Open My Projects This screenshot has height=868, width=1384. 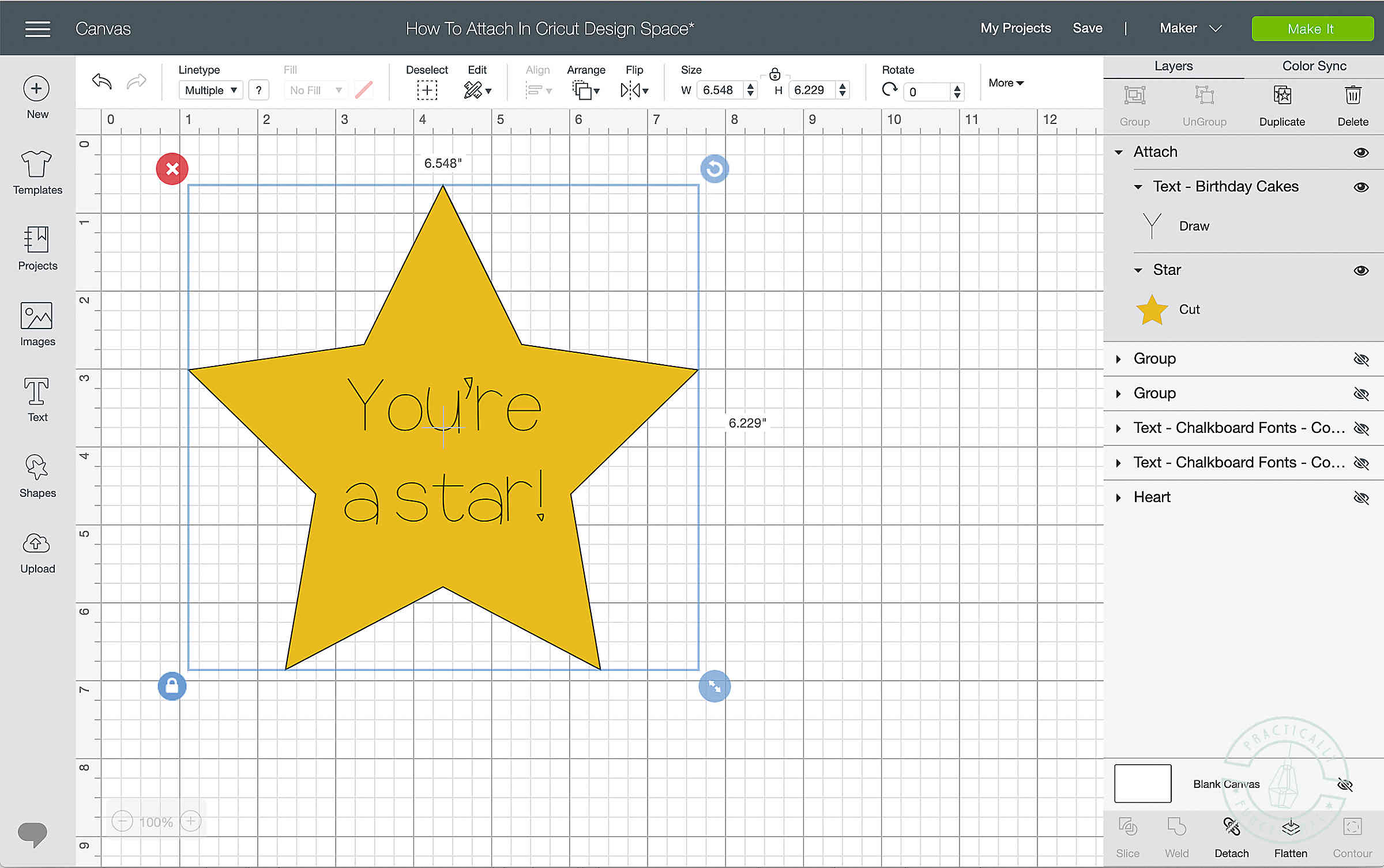[x=1016, y=28]
